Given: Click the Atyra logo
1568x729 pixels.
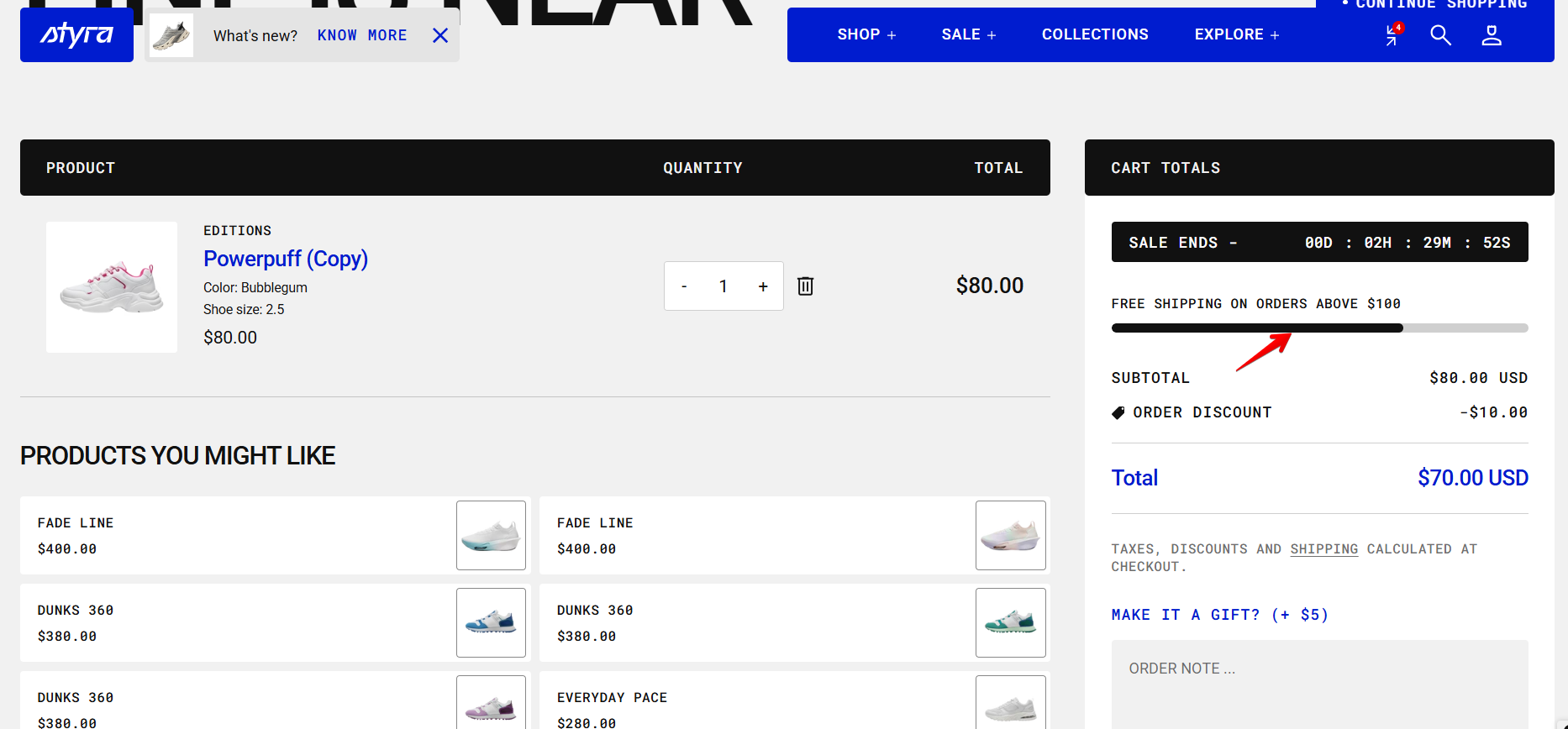Looking at the screenshot, I should point(76,35).
